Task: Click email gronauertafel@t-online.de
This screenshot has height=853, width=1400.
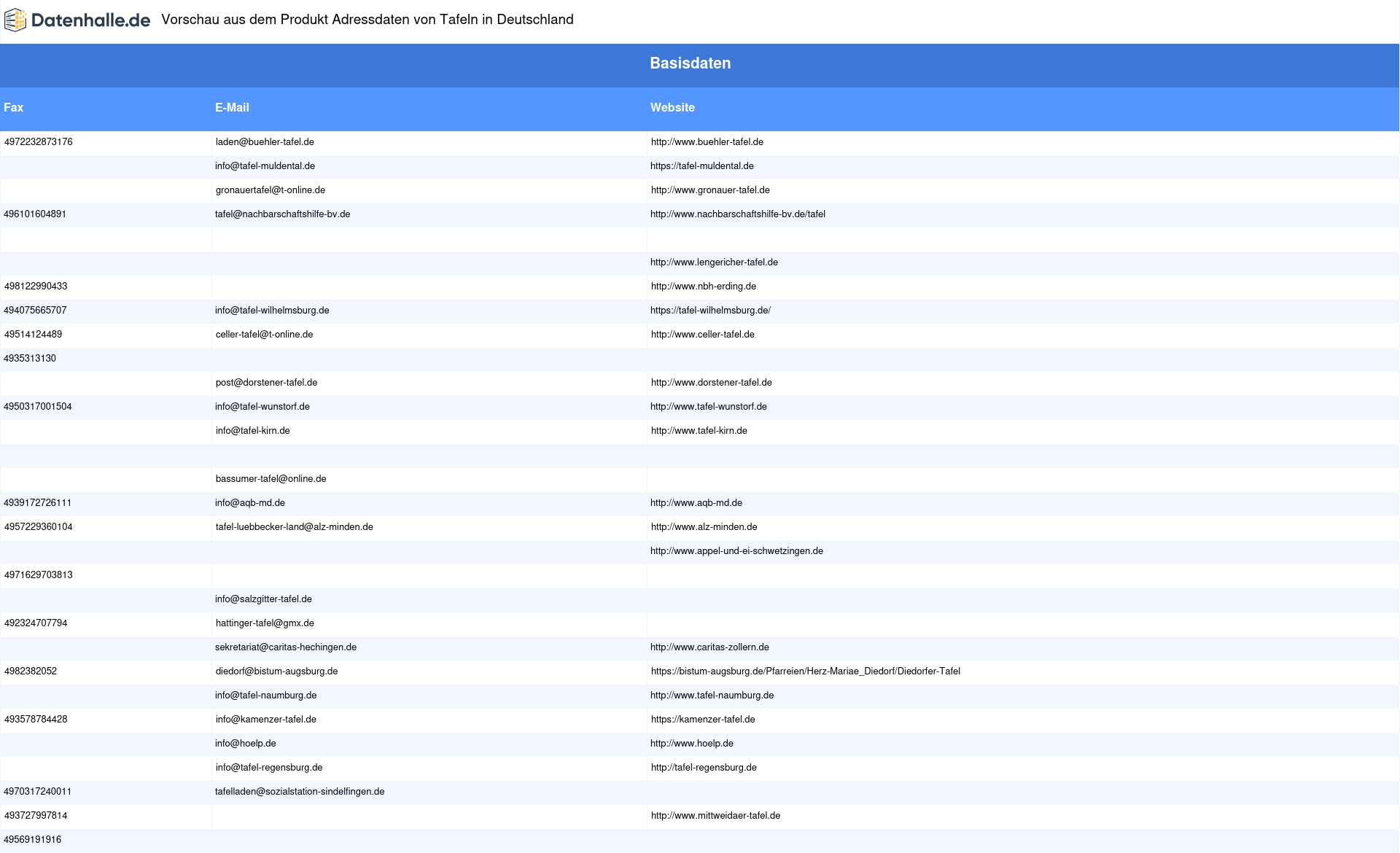Action: pos(271,190)
